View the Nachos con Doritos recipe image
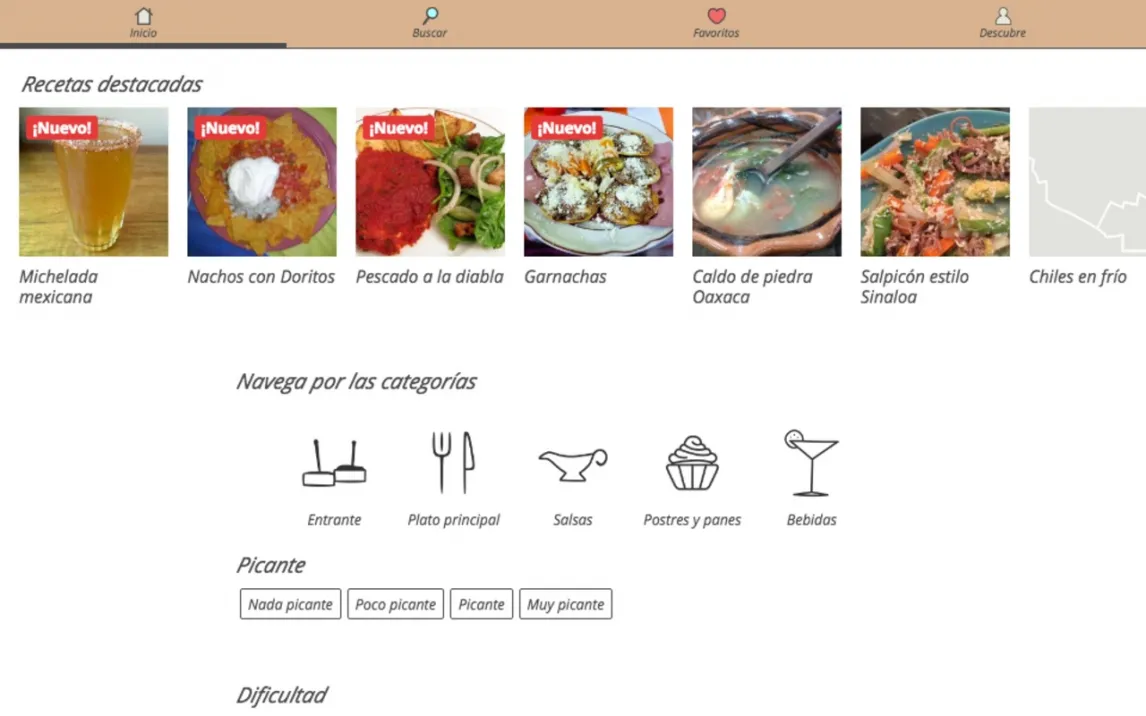Viewport: 1146px width, 716px height. (x=262, y=182)
